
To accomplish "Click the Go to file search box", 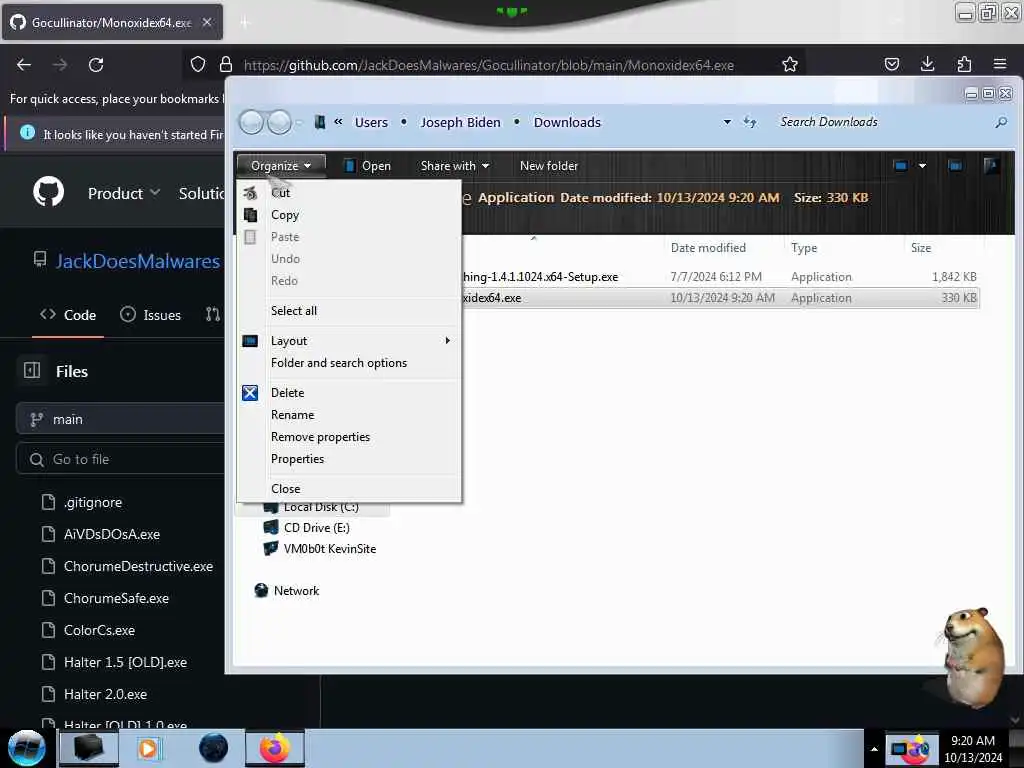I will tap(121, 459).
